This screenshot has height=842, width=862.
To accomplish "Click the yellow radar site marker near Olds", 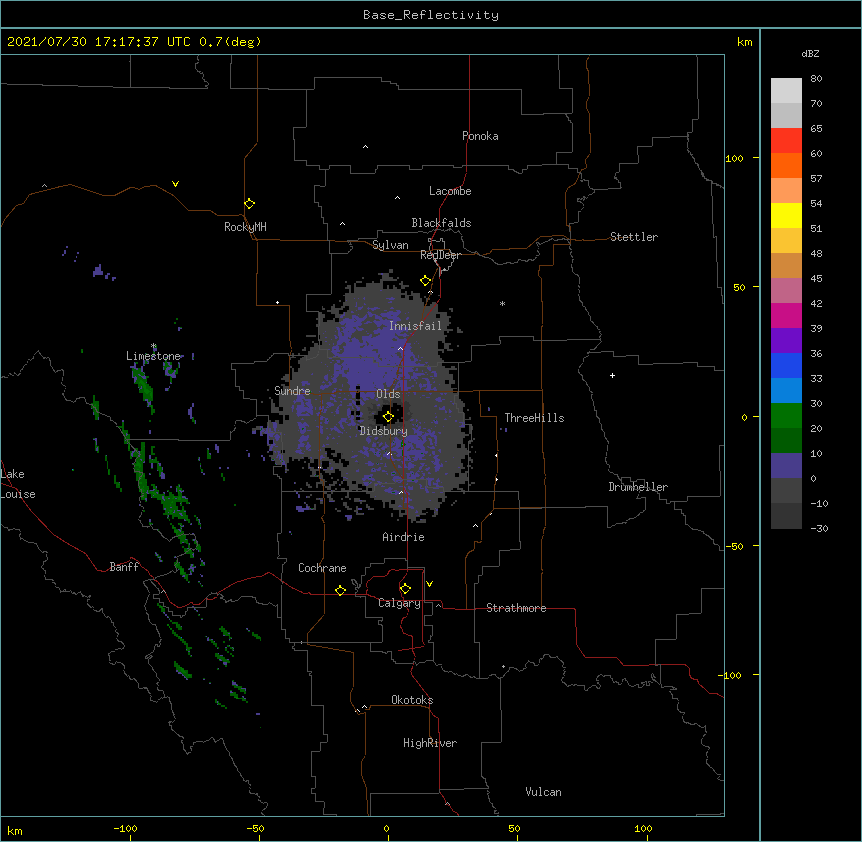I will click(388, 417).
